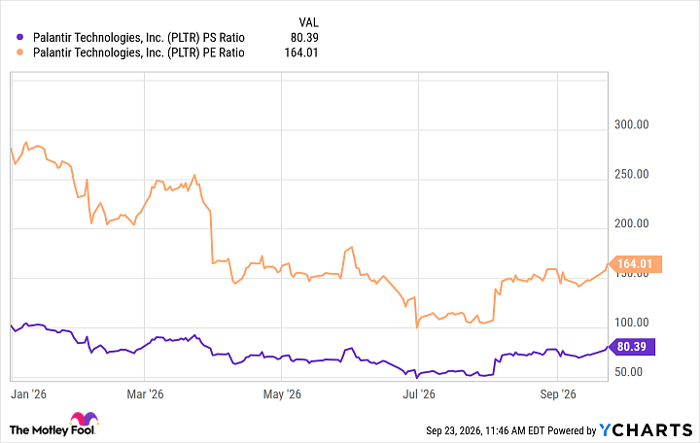Viewport: 700px width, 443px height.
Task: Click the Mar '26 x-axis label
Action: 145,394
